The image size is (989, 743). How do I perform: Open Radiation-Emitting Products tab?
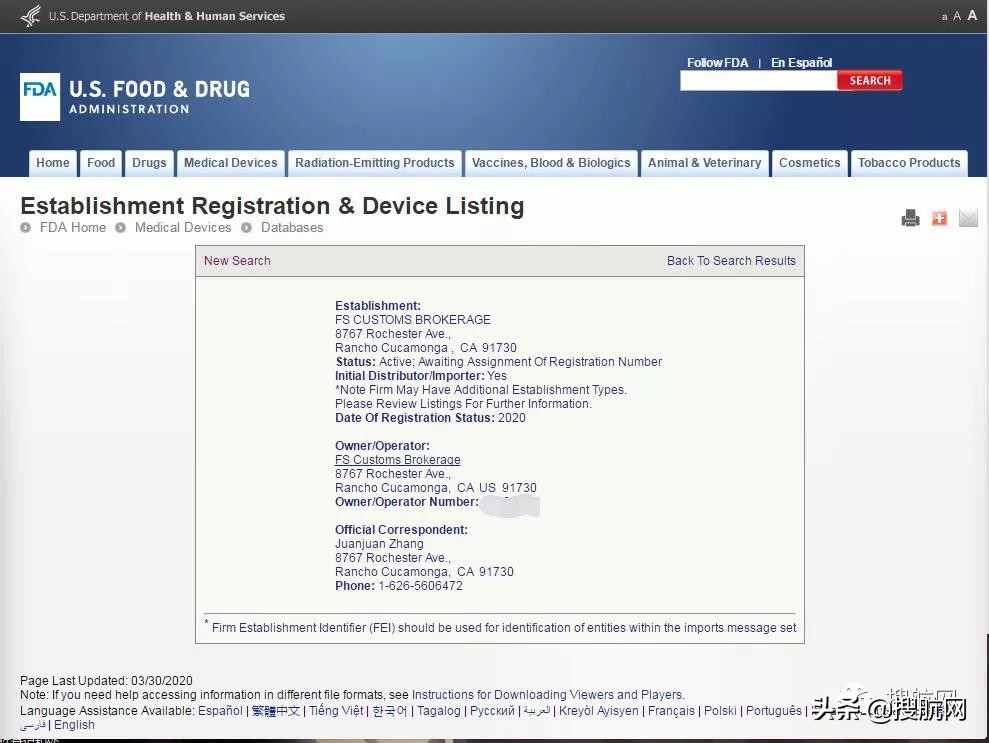click(375, 163)
